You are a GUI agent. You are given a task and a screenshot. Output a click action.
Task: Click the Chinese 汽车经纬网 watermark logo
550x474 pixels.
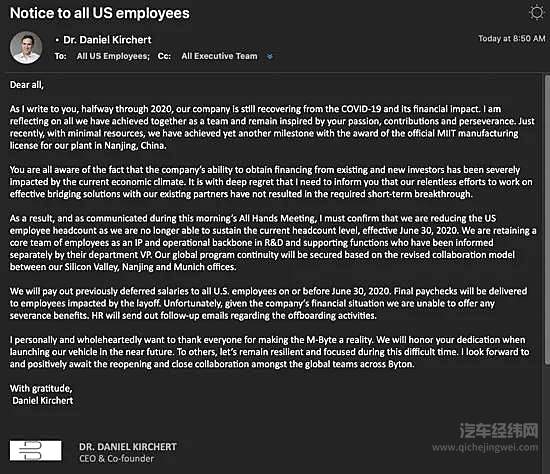tap(498, 430)
